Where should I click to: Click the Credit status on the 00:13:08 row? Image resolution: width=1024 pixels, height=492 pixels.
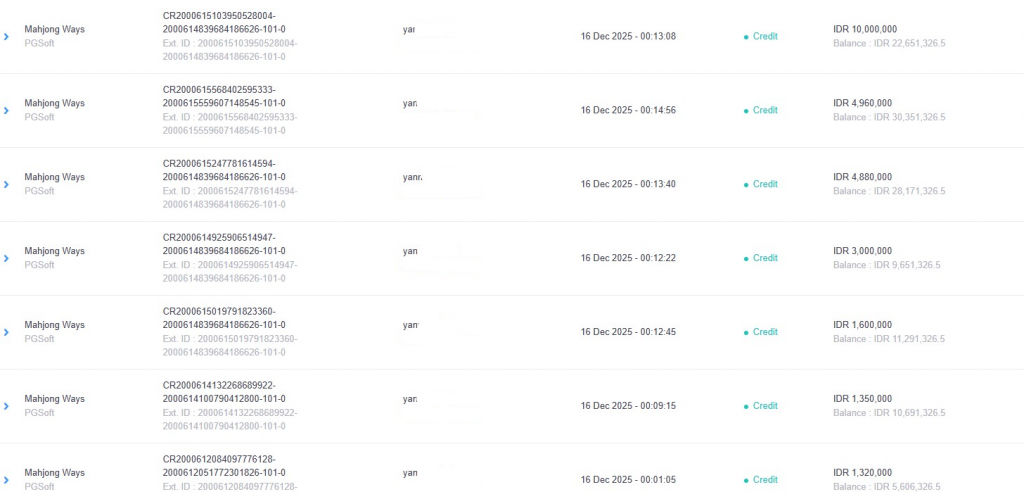tap(764, 36)
